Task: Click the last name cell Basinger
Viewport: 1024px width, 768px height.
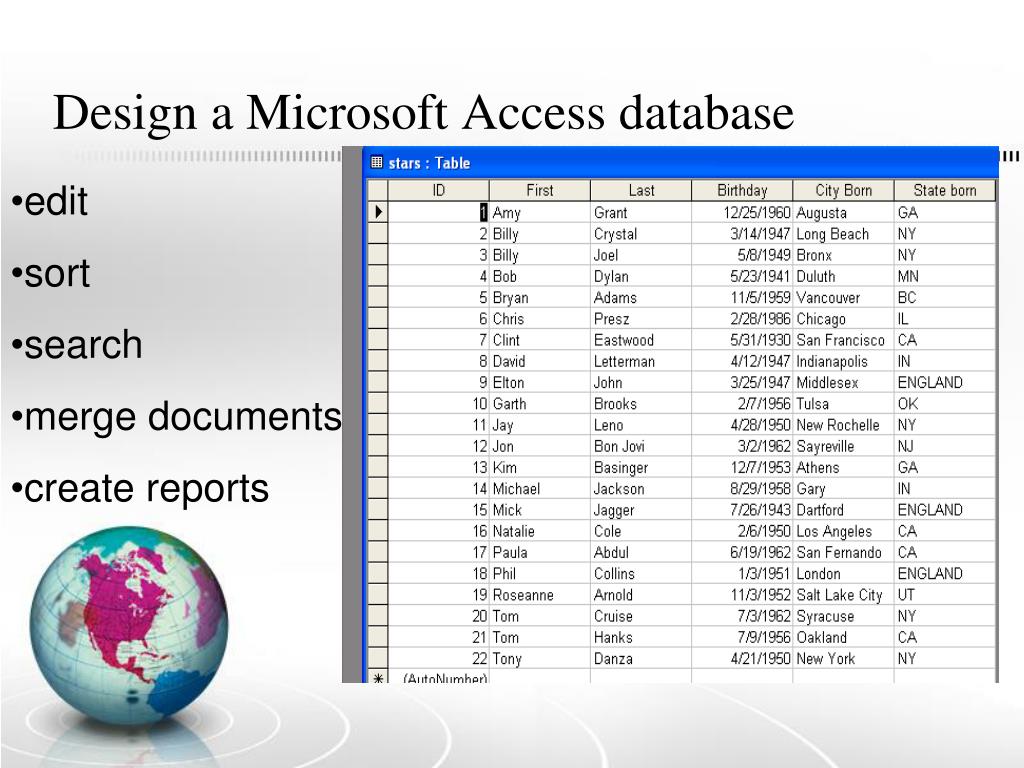Action: pos(641,467)
